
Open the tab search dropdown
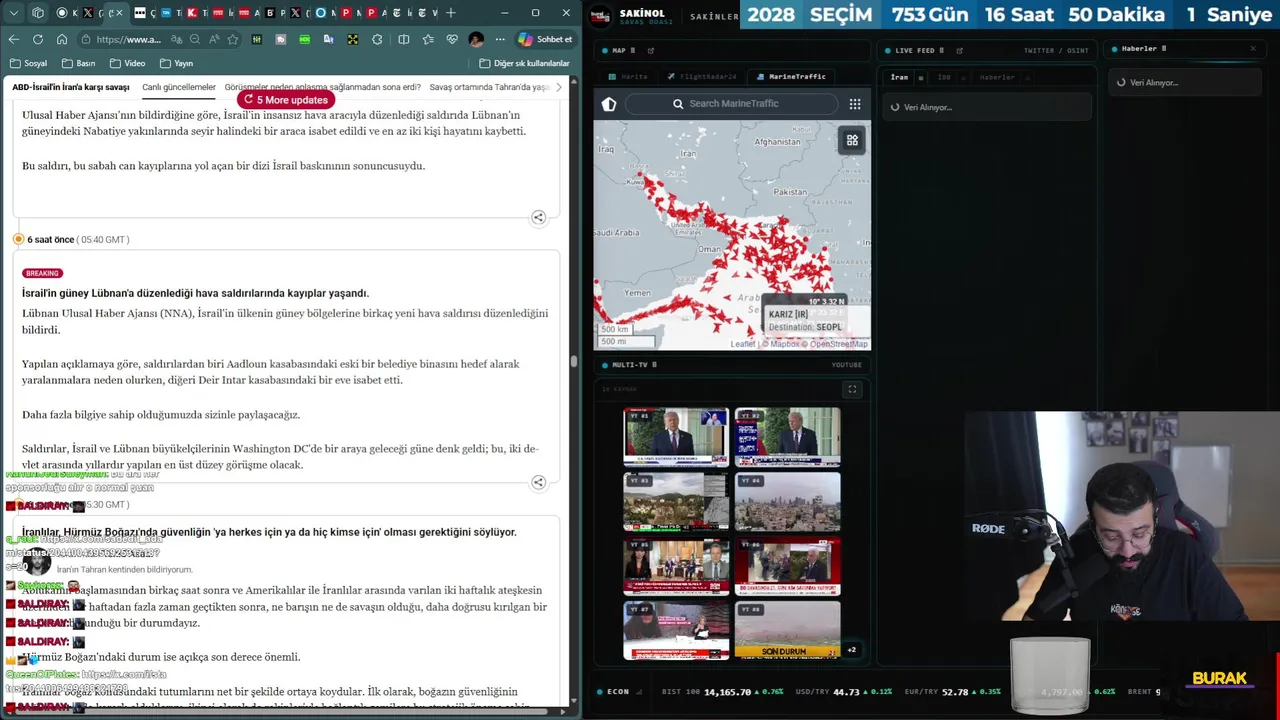click(x=14, y=13)
